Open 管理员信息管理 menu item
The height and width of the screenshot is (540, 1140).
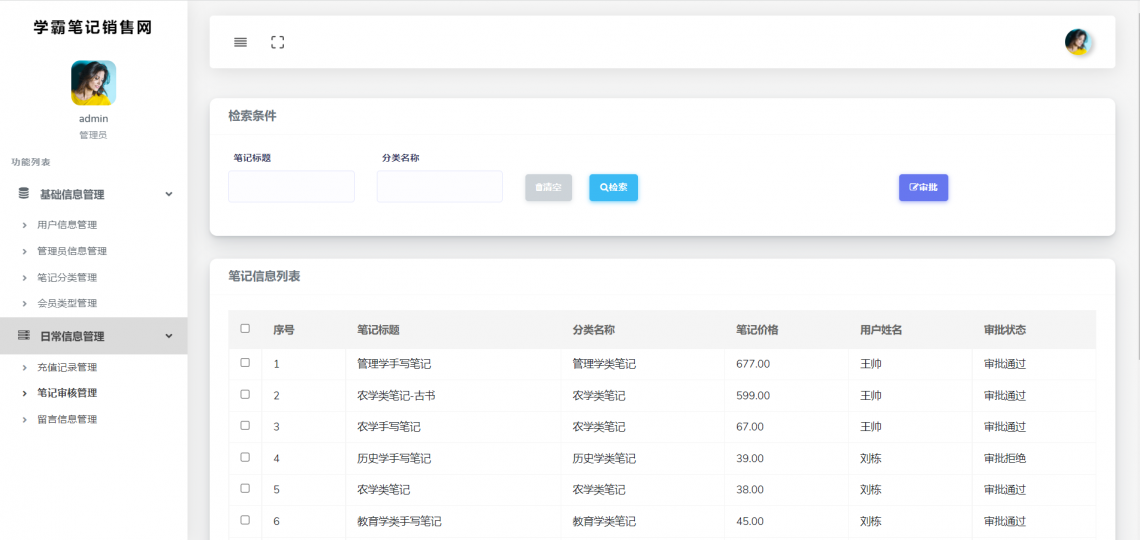72,251
